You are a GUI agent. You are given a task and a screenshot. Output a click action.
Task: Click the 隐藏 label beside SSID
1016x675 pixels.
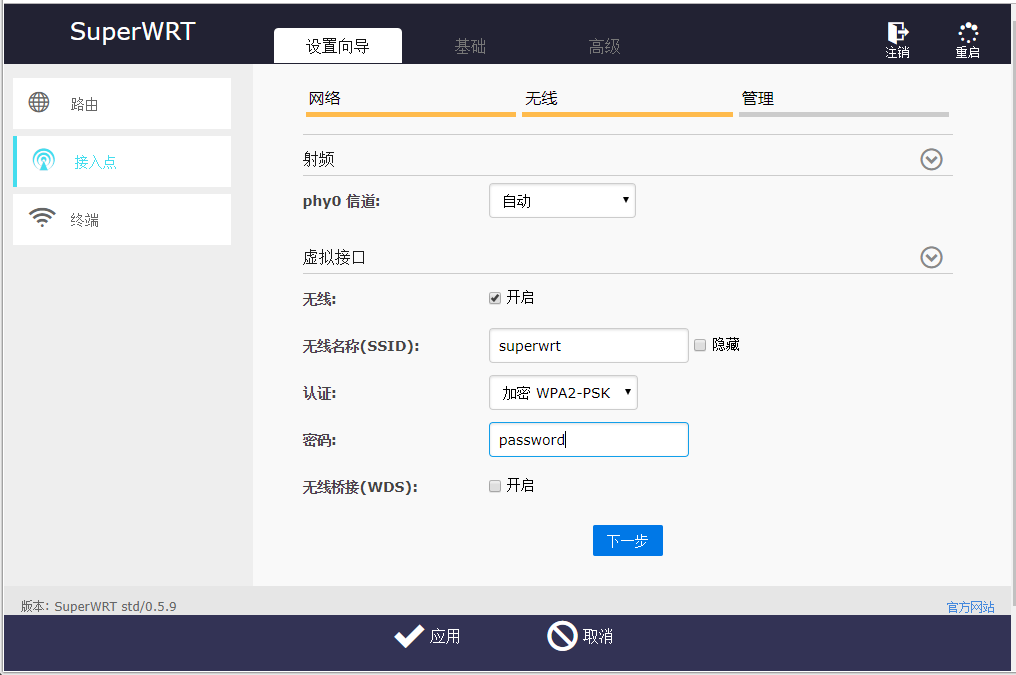coord(726,345)
